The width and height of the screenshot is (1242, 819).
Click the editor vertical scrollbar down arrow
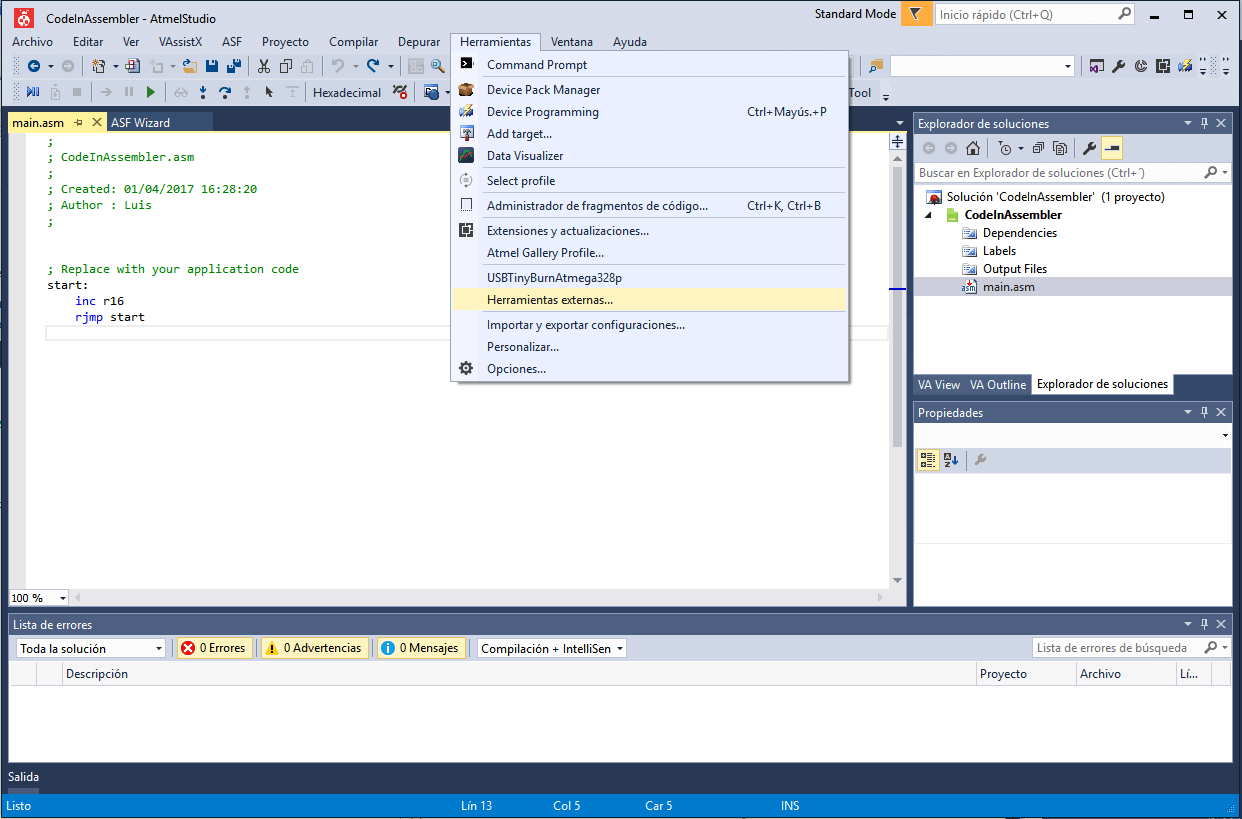(897, 580)
